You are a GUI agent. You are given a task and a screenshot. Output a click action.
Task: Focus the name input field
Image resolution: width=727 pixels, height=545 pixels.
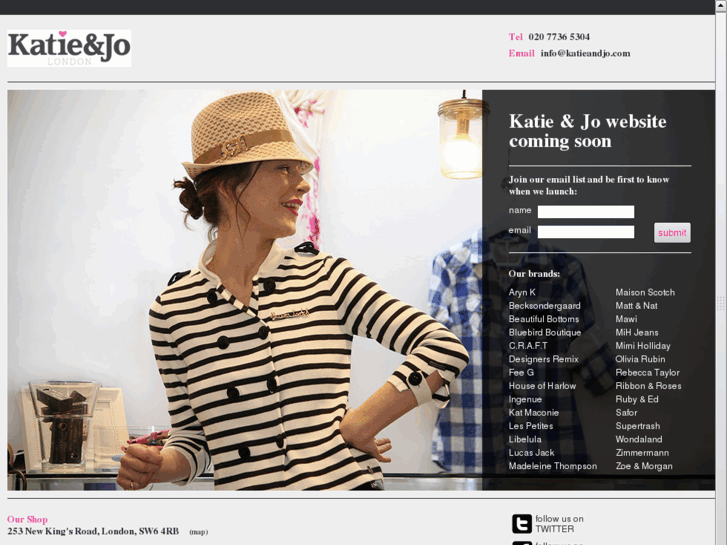click(586, 212)
